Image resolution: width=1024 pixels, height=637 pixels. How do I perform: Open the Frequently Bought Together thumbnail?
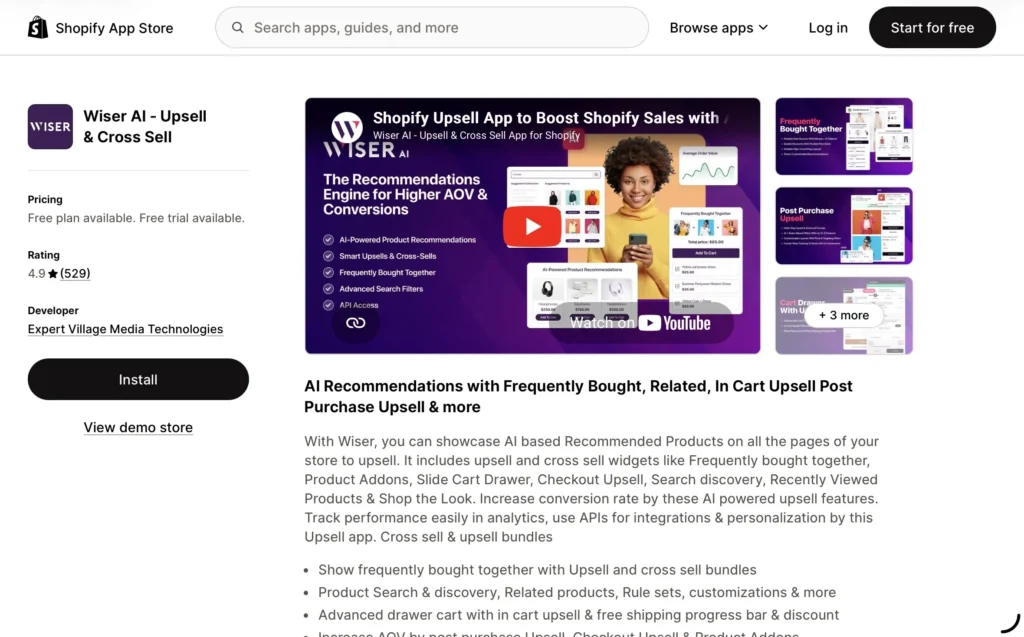tap(844, 137)
